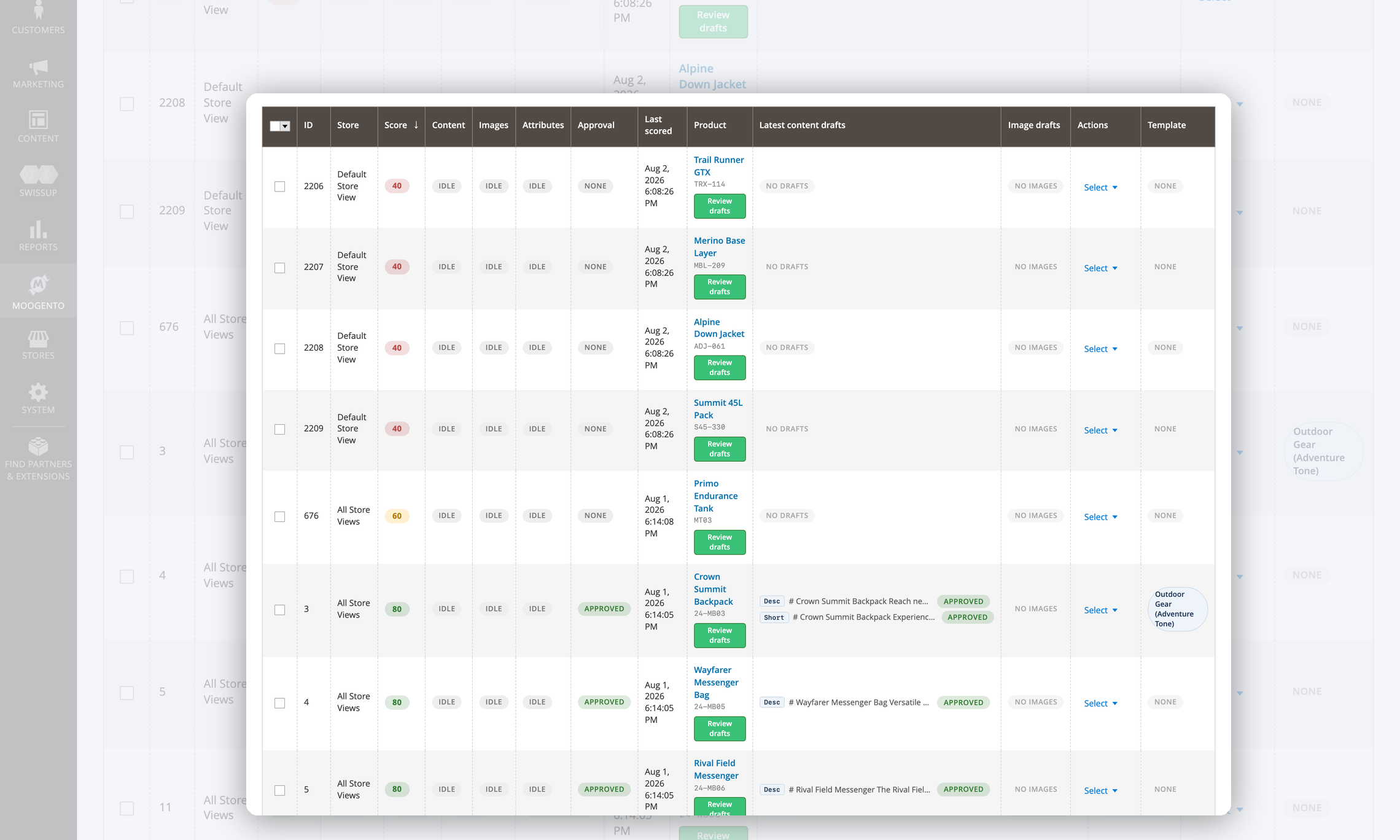1400x840 pixels.
Task: Sort by the Template column header
Action: click(1177, 125)
